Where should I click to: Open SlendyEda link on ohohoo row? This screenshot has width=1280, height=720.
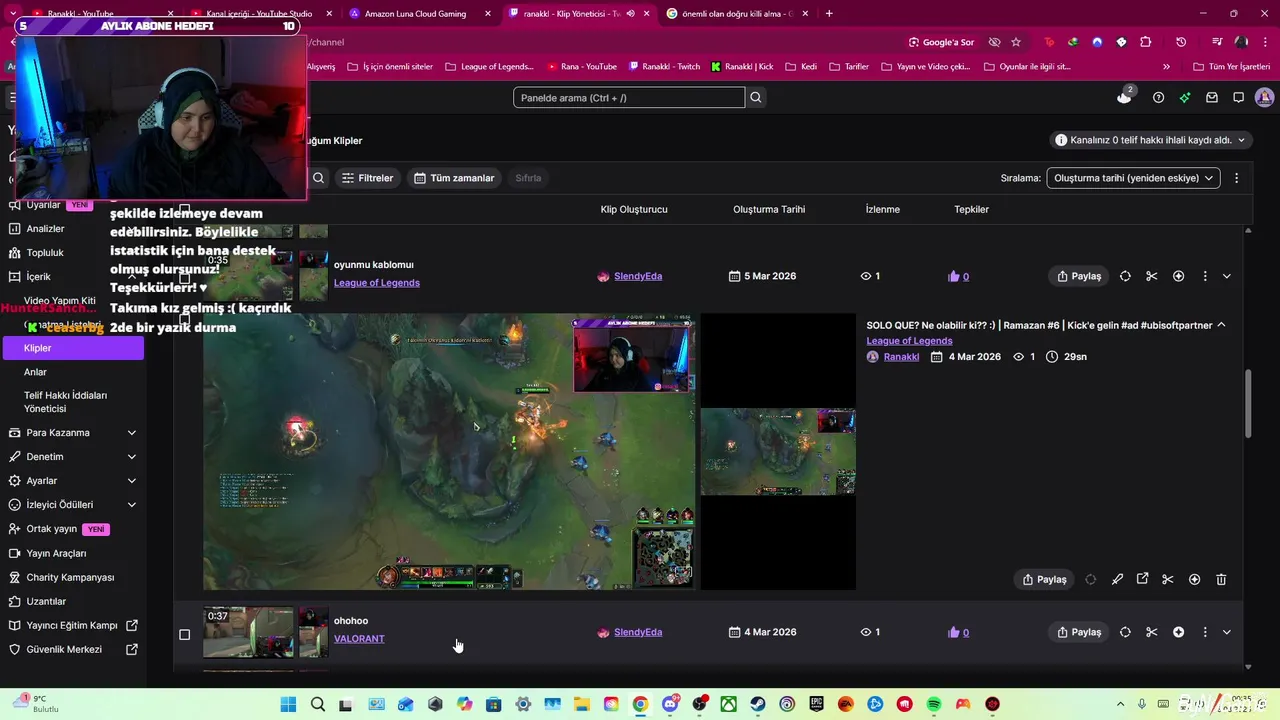click(638, 632)
